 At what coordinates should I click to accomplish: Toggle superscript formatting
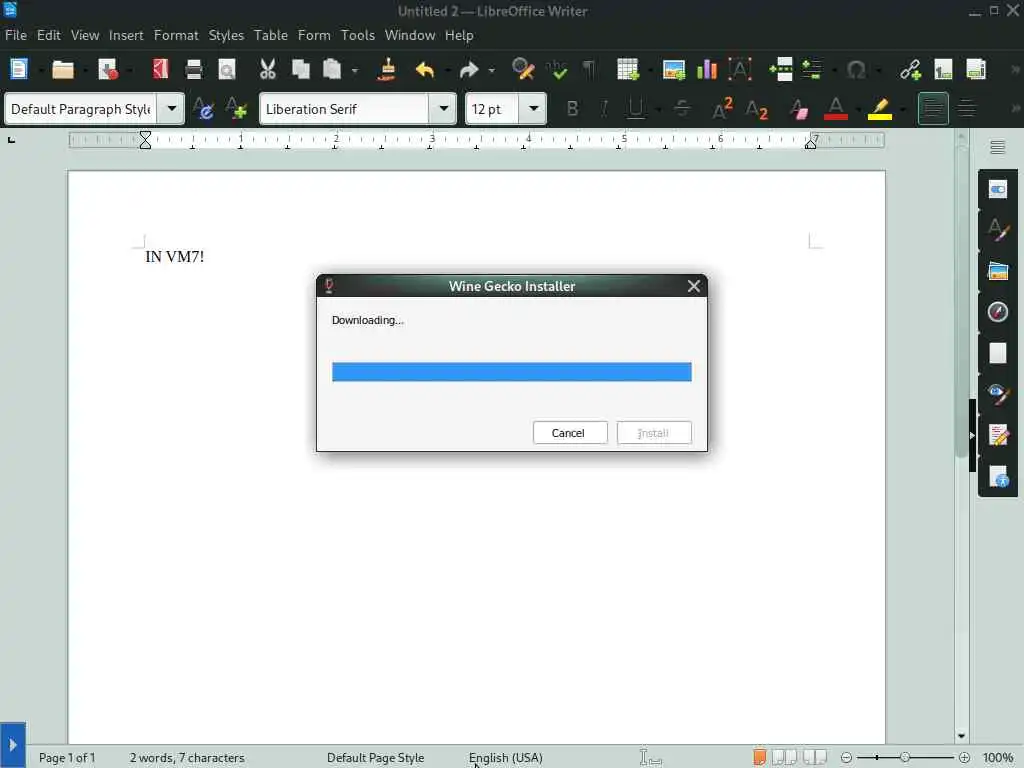[722, 108]
